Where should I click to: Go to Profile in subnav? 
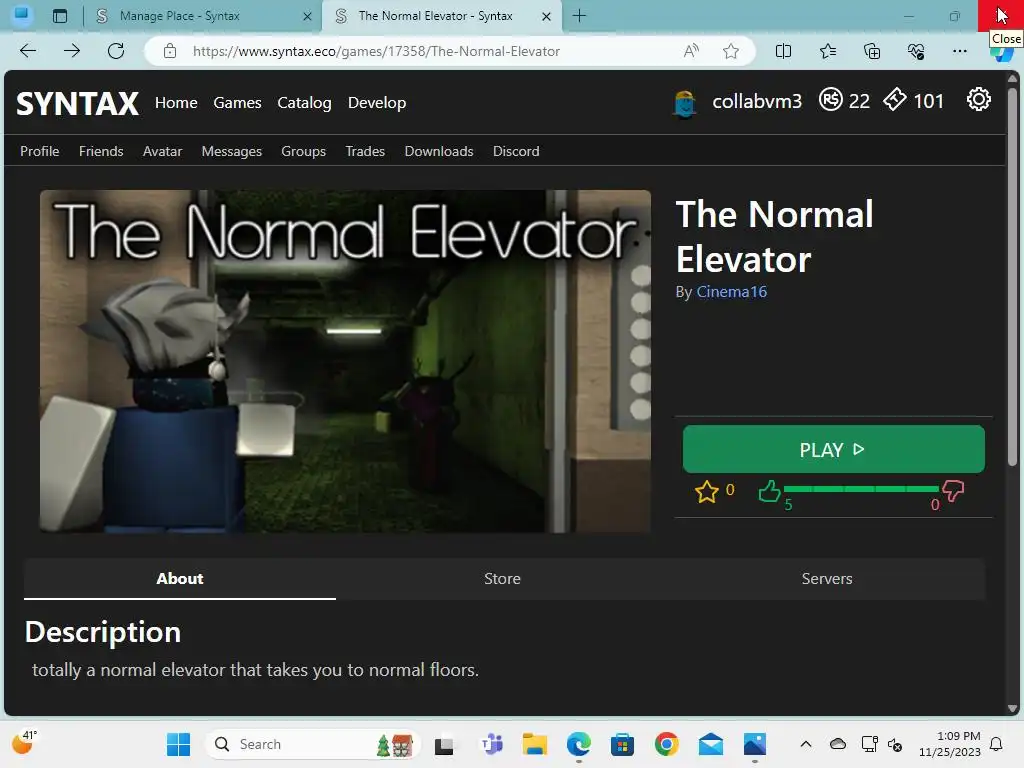click(40, 151)
